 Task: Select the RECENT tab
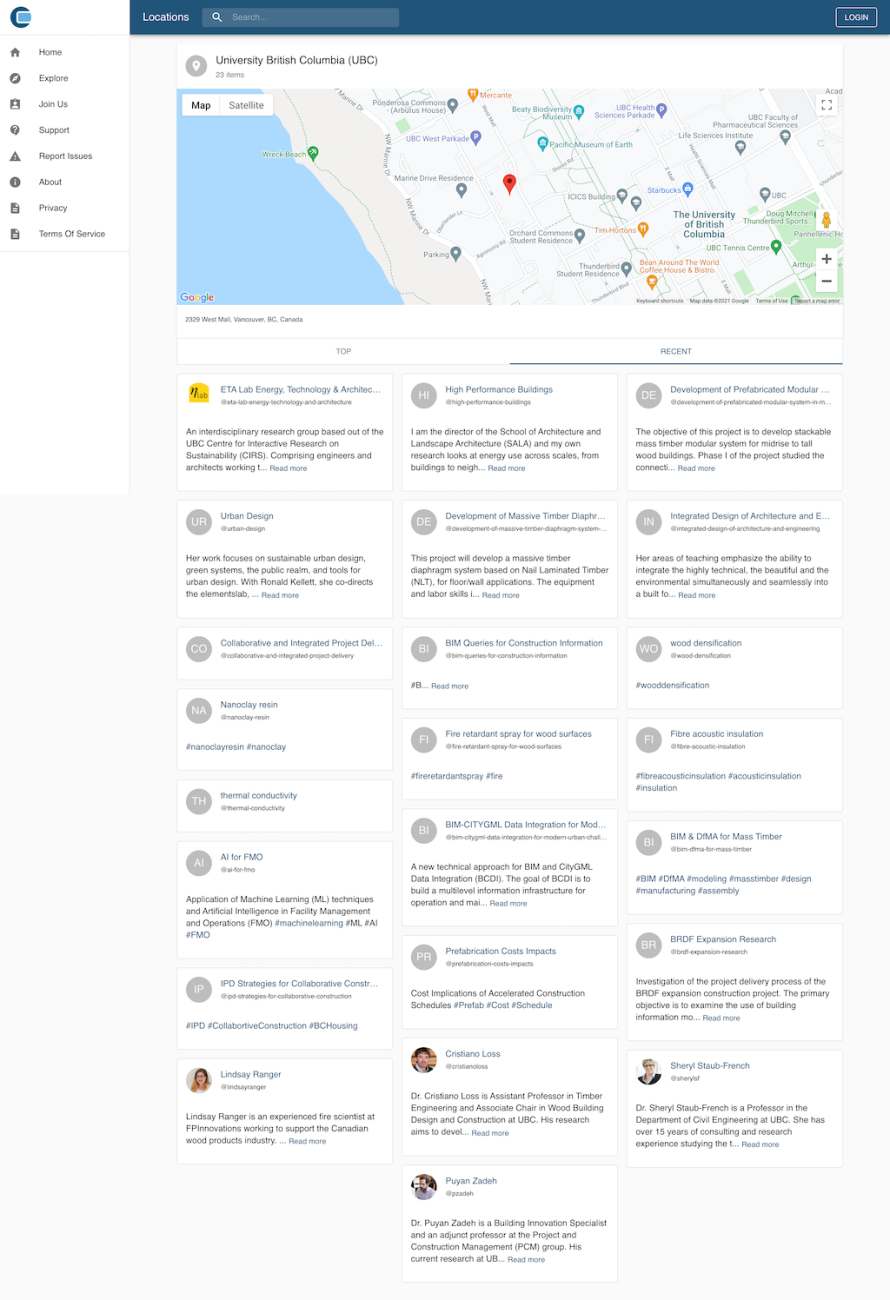[676, 351]
